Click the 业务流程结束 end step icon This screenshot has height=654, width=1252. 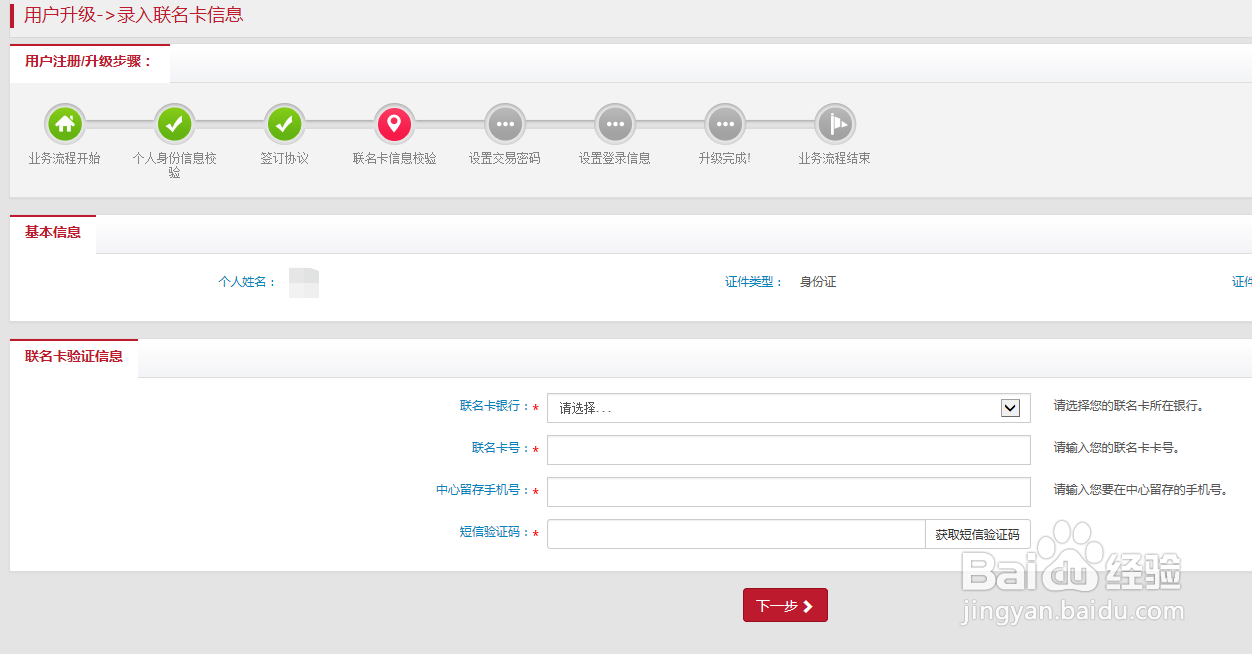tap(835, 123)
